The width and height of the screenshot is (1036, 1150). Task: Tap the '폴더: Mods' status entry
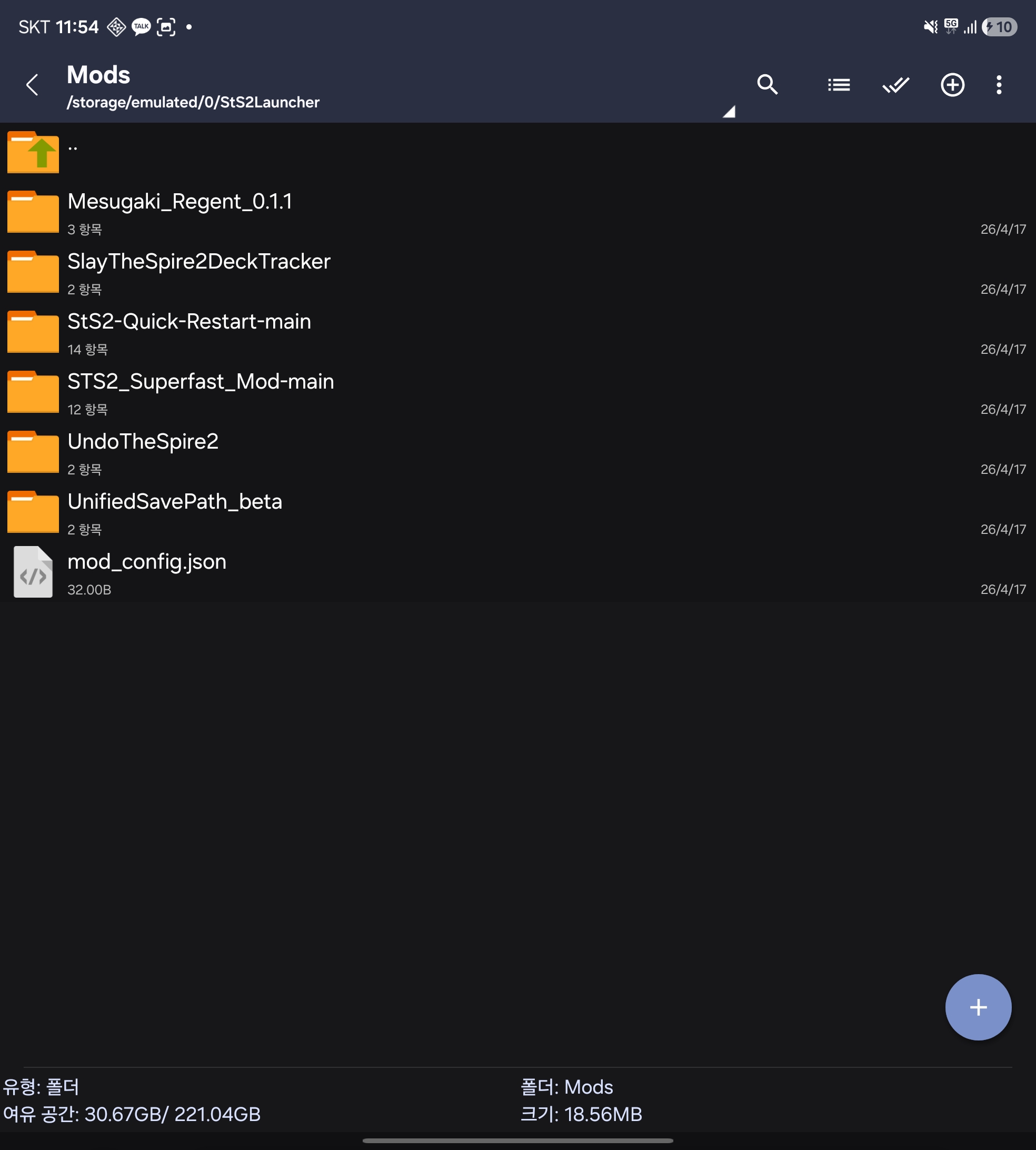(x=567, y=1087)
